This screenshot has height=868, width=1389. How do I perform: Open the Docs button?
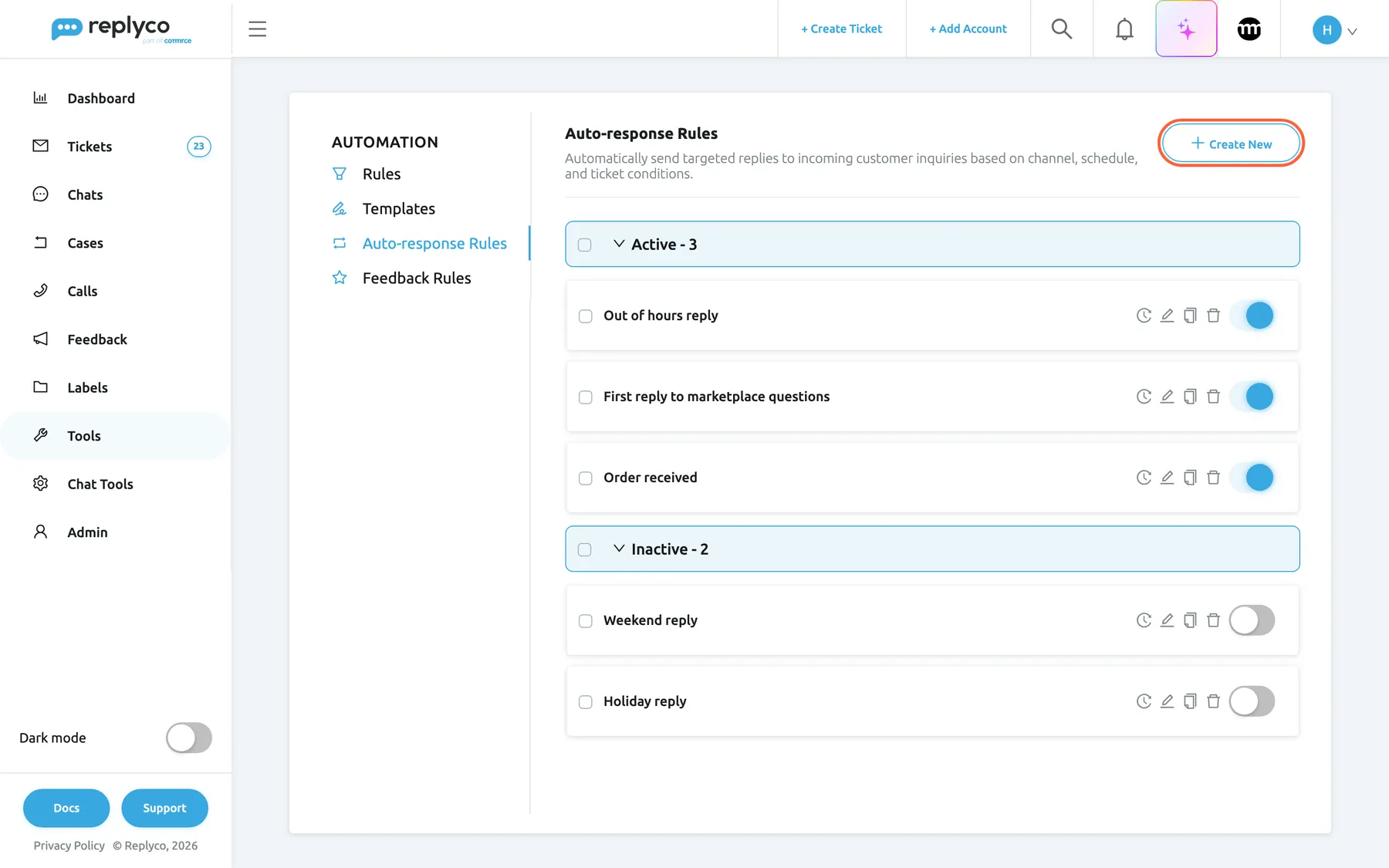[x=66, y=808]
